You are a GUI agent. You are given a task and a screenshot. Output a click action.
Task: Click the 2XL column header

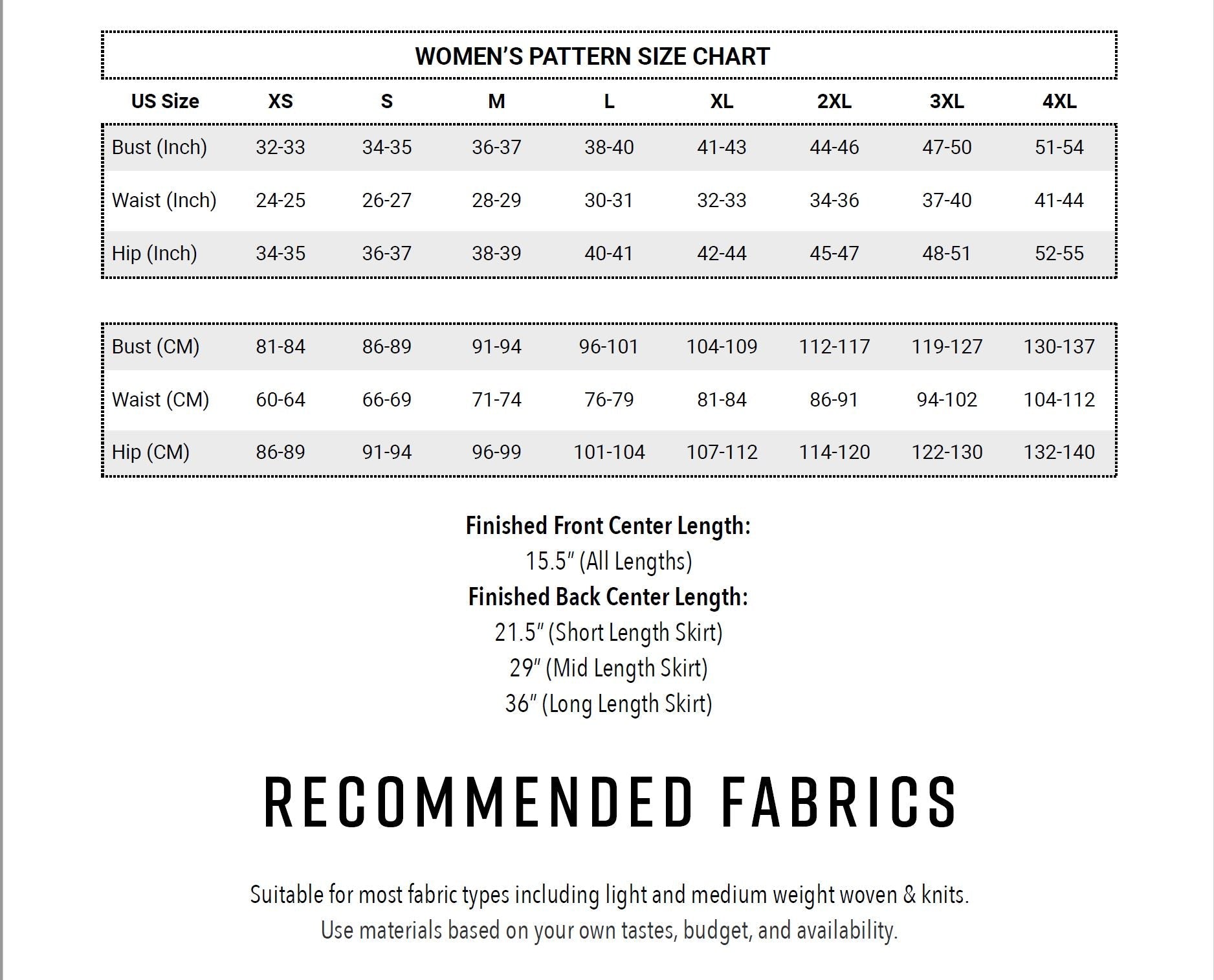834,101
